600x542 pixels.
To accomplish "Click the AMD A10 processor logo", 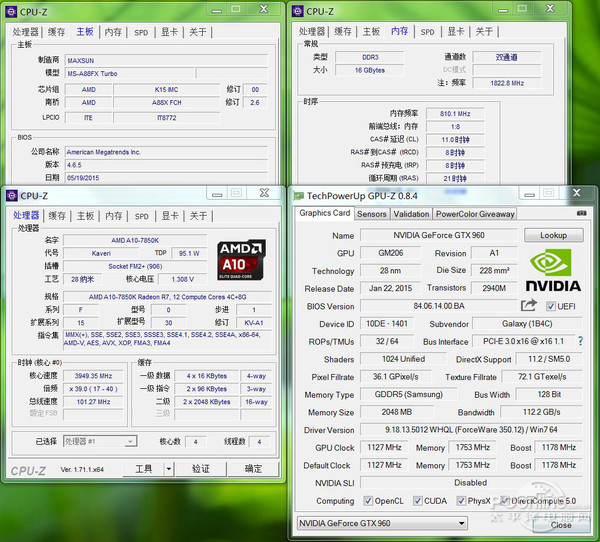I will (x=241, y=260).
